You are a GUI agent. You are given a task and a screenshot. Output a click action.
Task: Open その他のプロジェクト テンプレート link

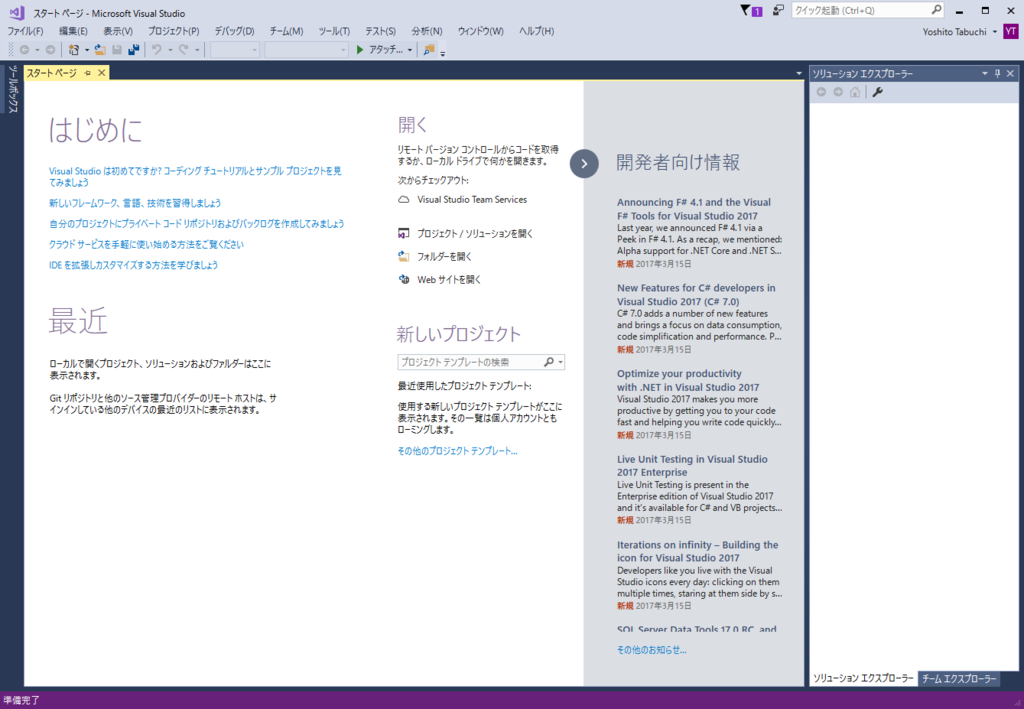tap(457, 451)
